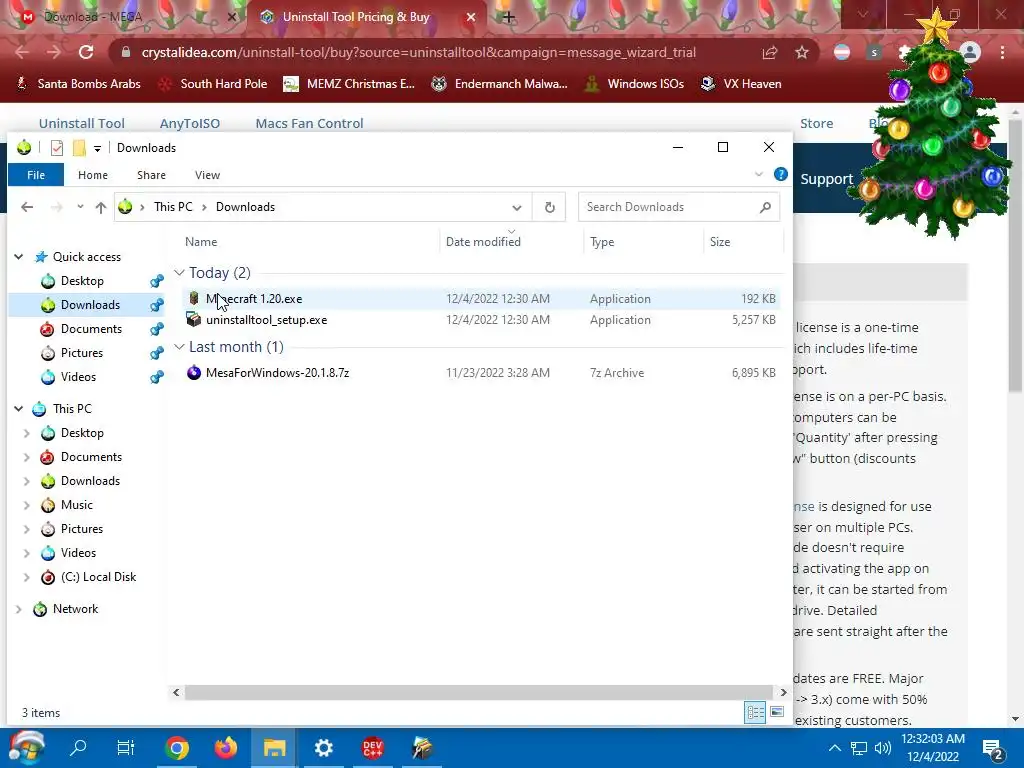Collapse the Today (2) group
The image size is (1024, 768).
click(179, 272)
